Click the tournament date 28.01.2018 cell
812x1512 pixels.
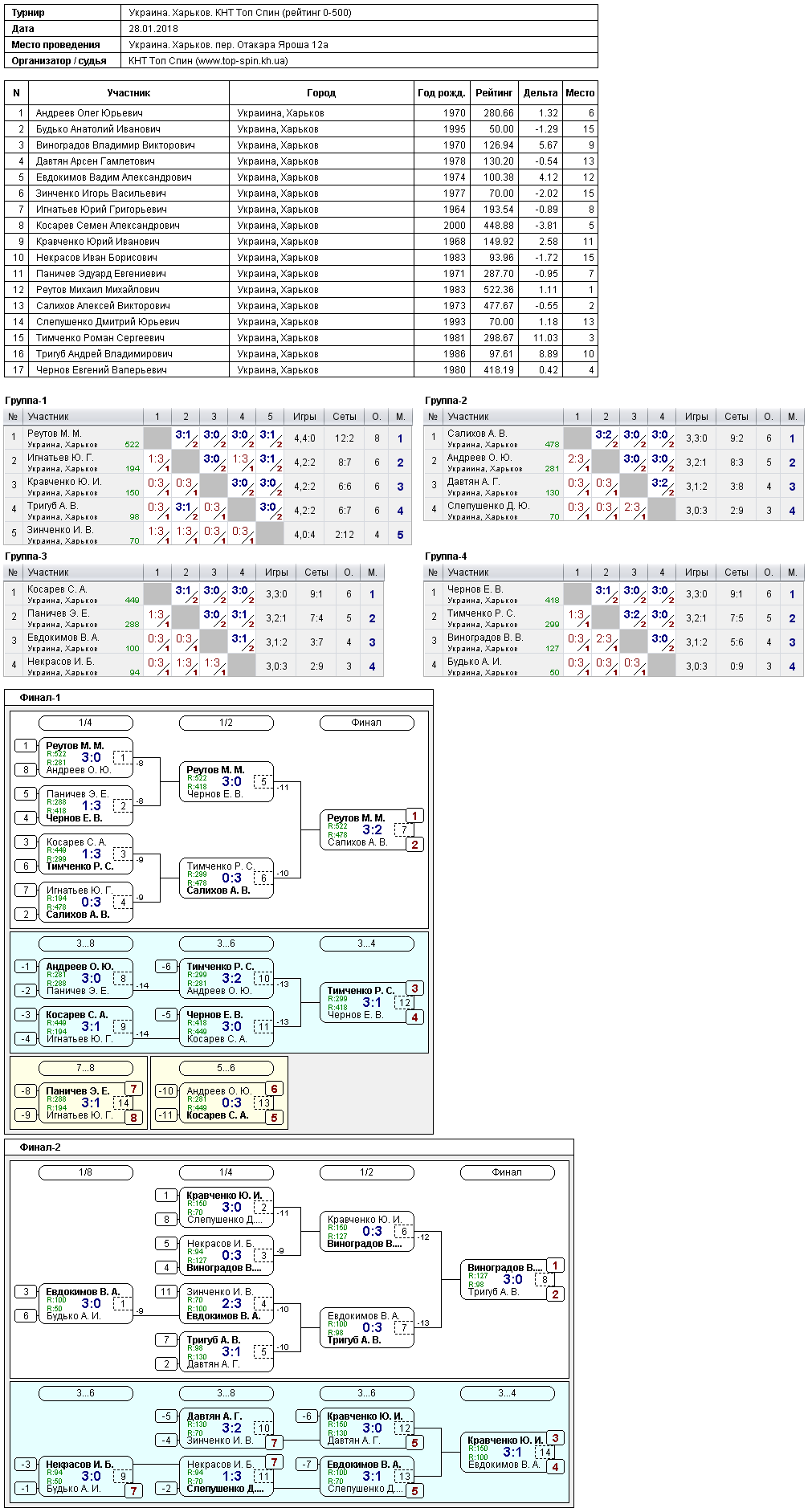pos(153,29)
